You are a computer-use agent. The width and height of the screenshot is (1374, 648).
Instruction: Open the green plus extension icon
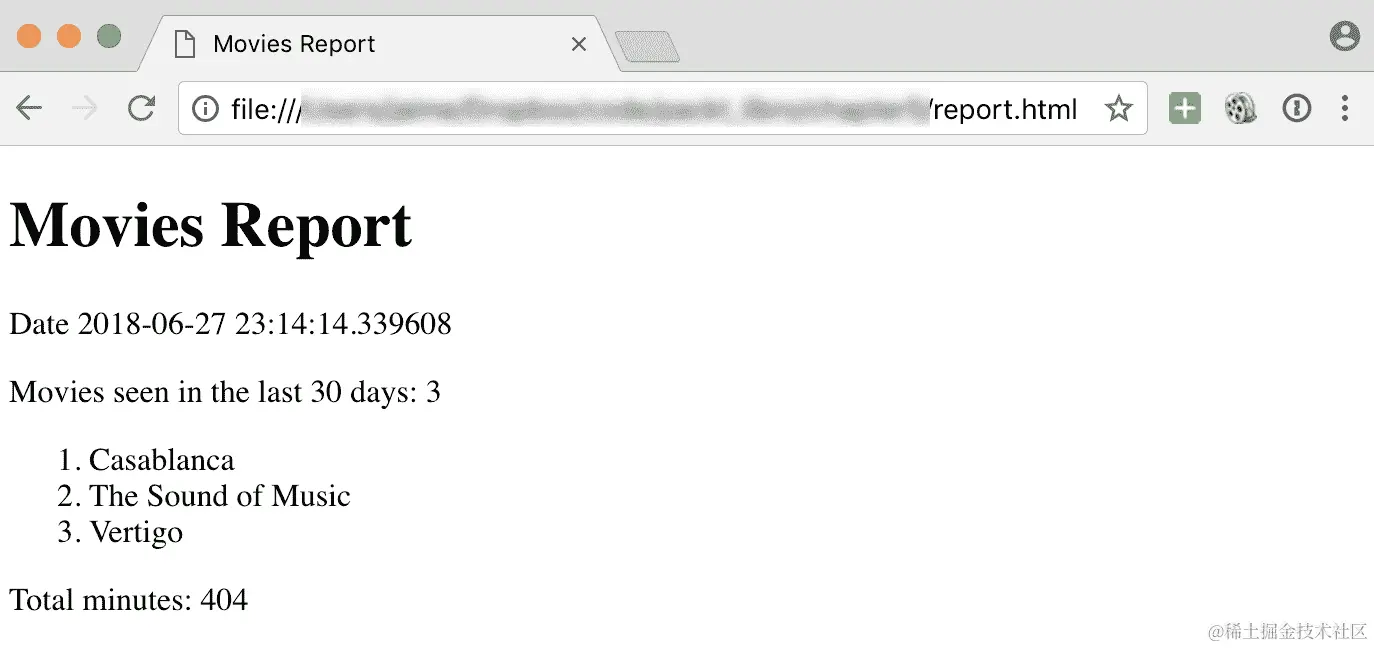pyautogui.click(x=1185, y=108)
